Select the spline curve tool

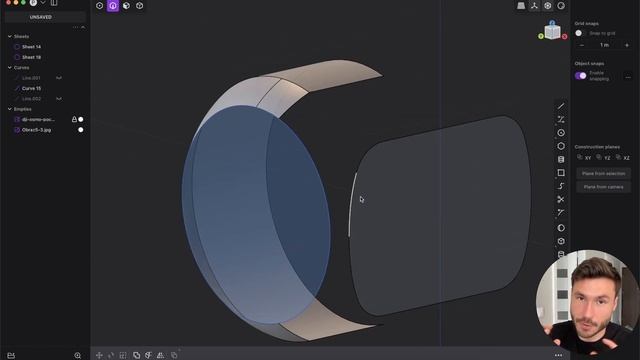561,186
